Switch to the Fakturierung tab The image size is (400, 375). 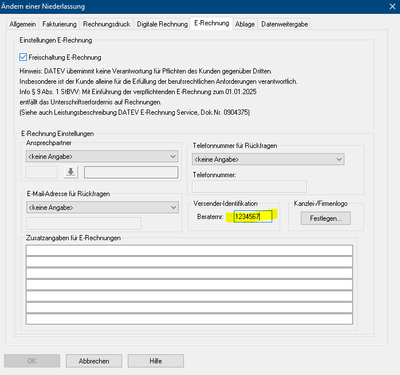coord(59,24)
